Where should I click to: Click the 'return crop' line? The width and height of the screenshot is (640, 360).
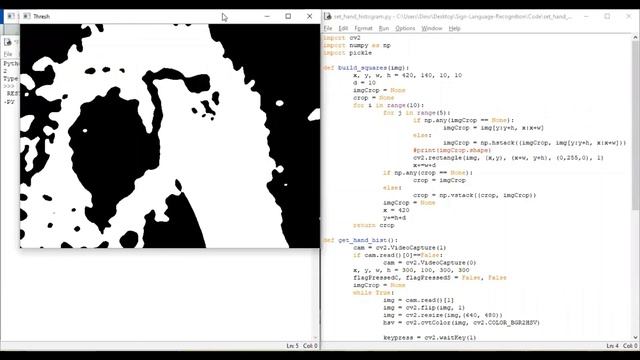[x=373, y=225]
